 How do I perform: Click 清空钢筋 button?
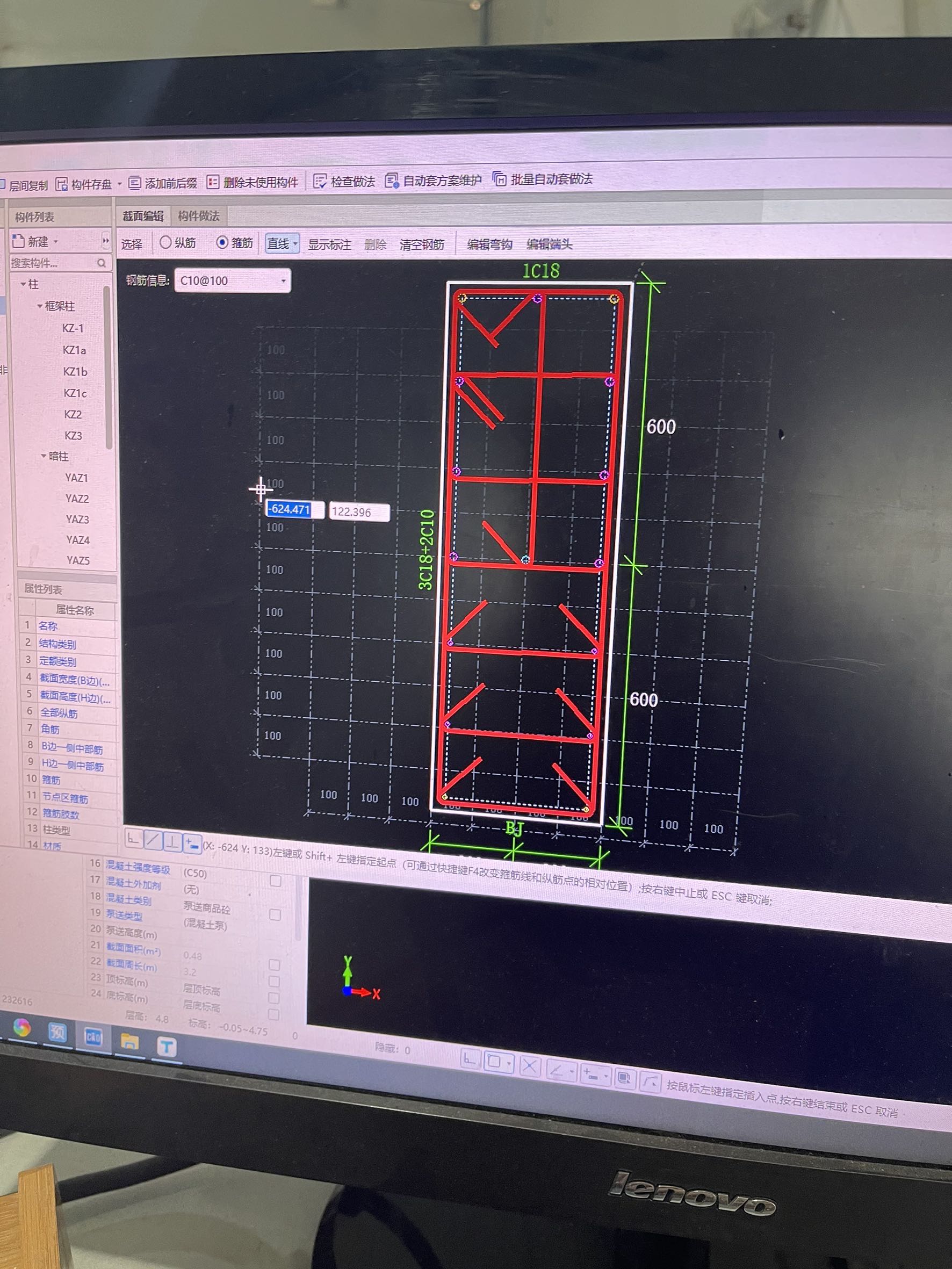click(x=422, y=244)
